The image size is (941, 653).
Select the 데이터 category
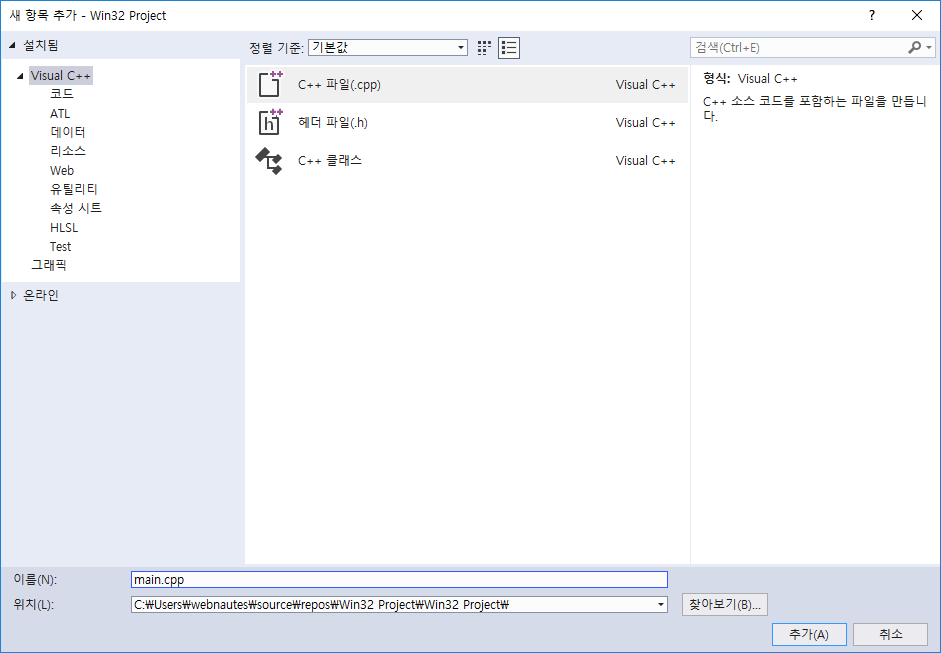(x=68, y=132)
